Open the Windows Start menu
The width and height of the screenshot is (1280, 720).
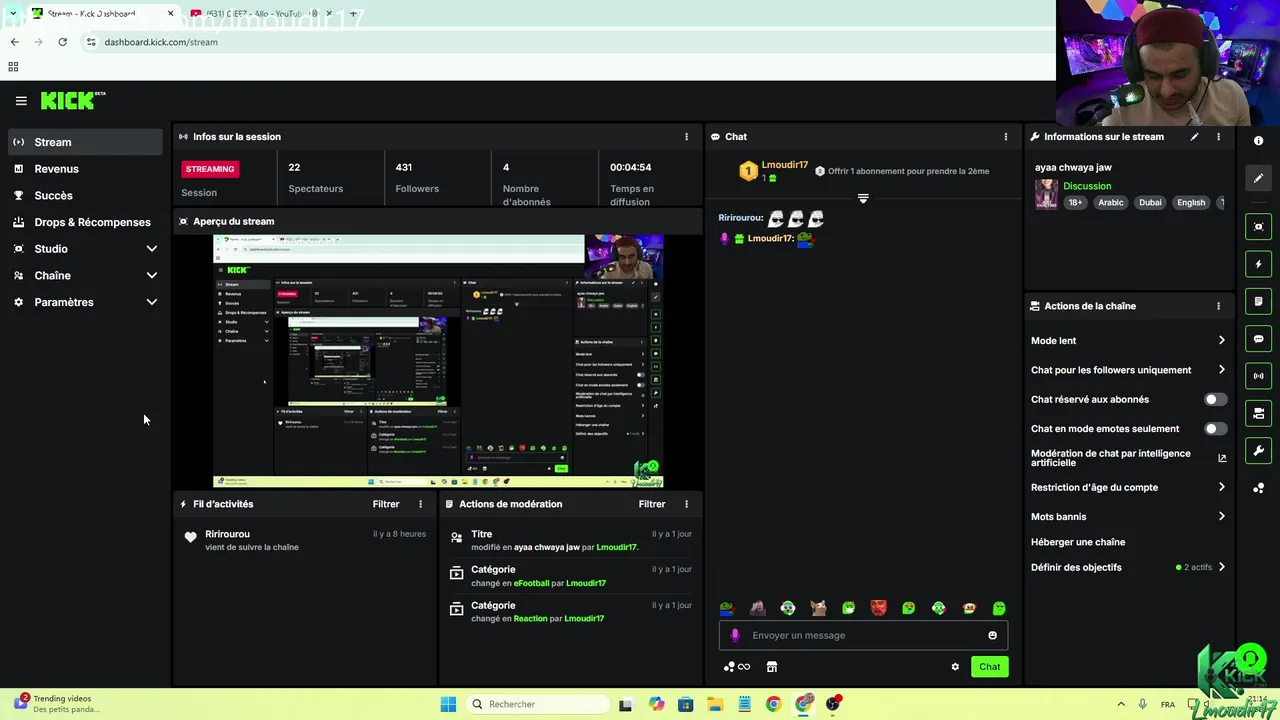tap(448, 704)
